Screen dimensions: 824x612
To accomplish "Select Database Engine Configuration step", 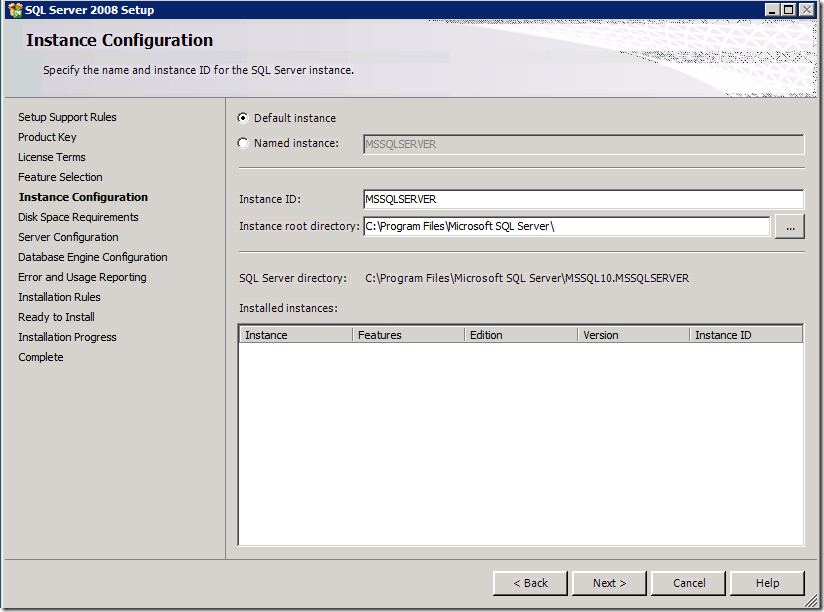I will (92, 257).
